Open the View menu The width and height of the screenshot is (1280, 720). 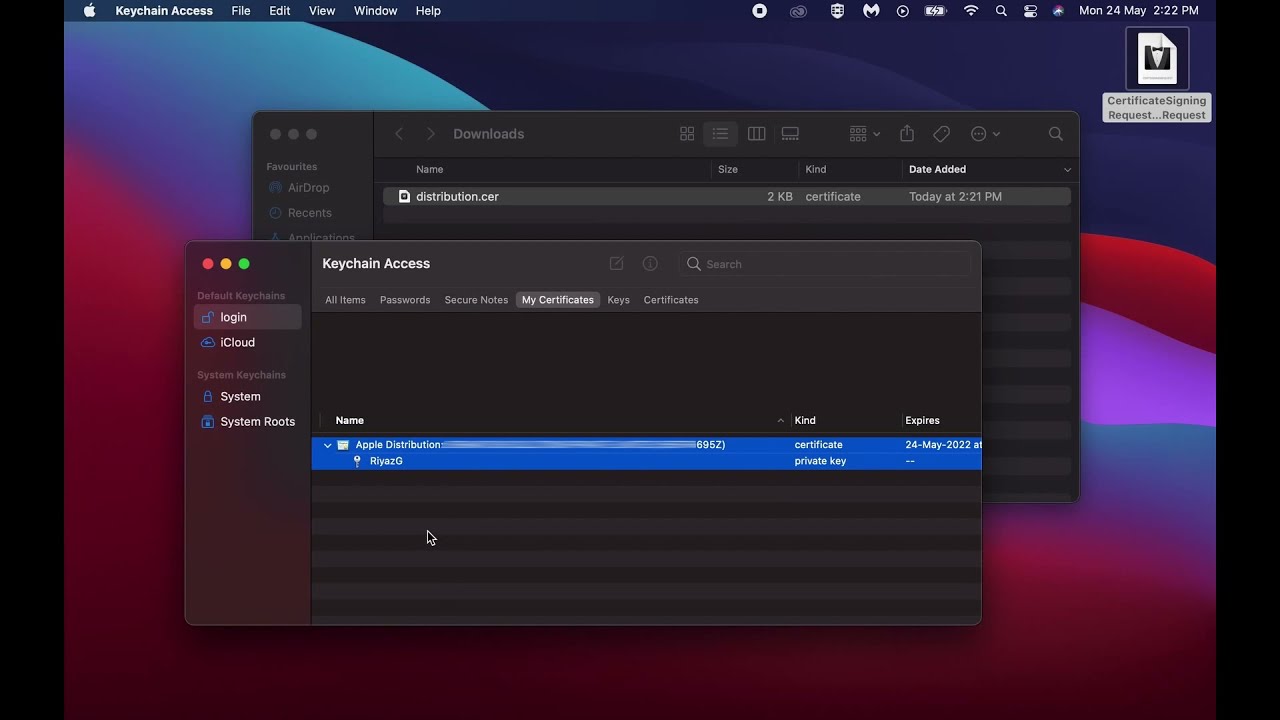click(322, 11)
